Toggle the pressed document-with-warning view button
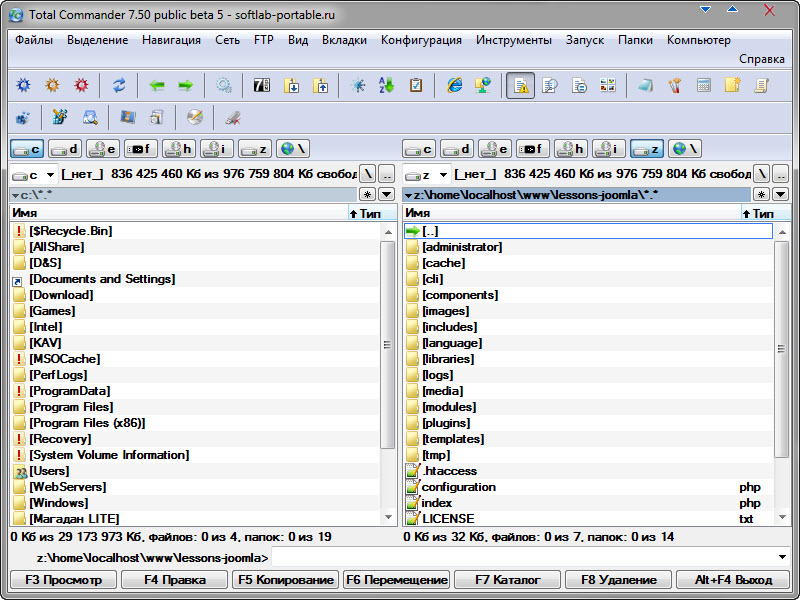This screenshot has height=600, width=800. tap(520, 85)
